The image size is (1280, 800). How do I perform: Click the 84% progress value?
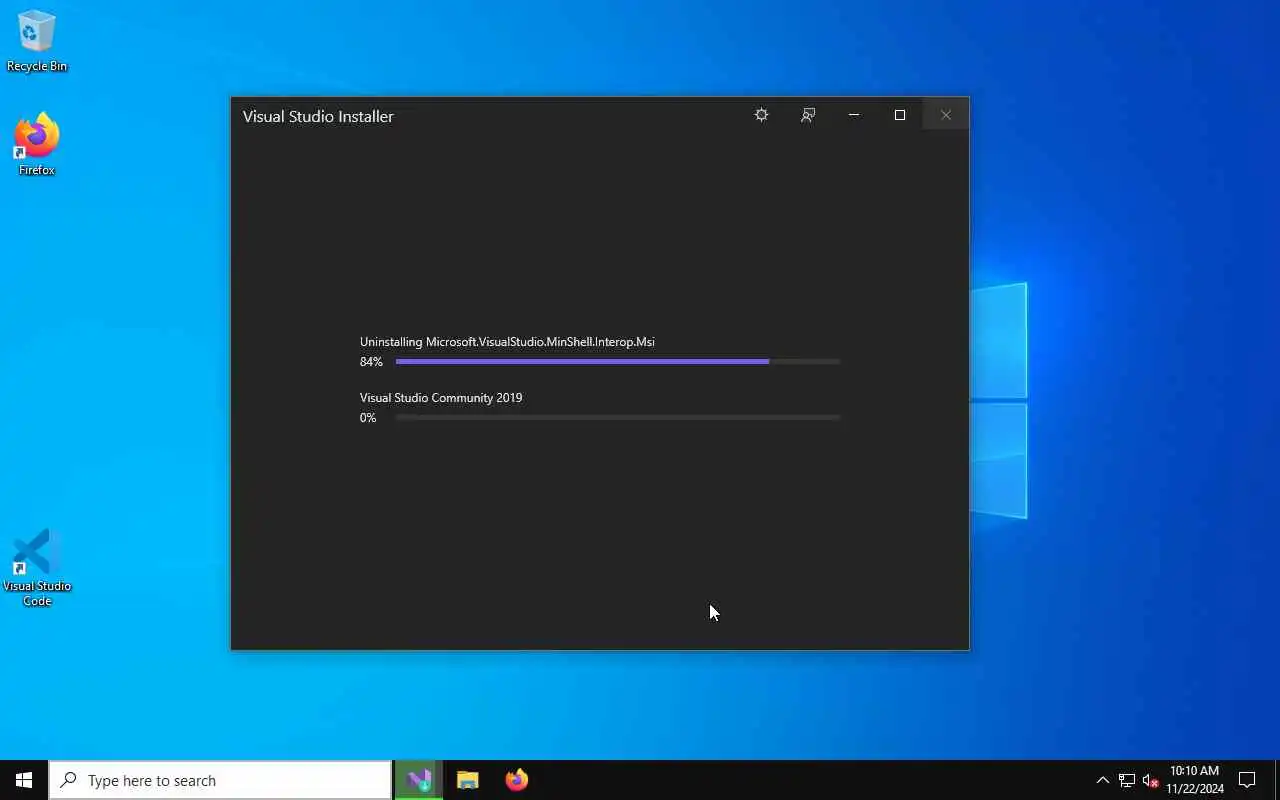[x=371, y=362]
